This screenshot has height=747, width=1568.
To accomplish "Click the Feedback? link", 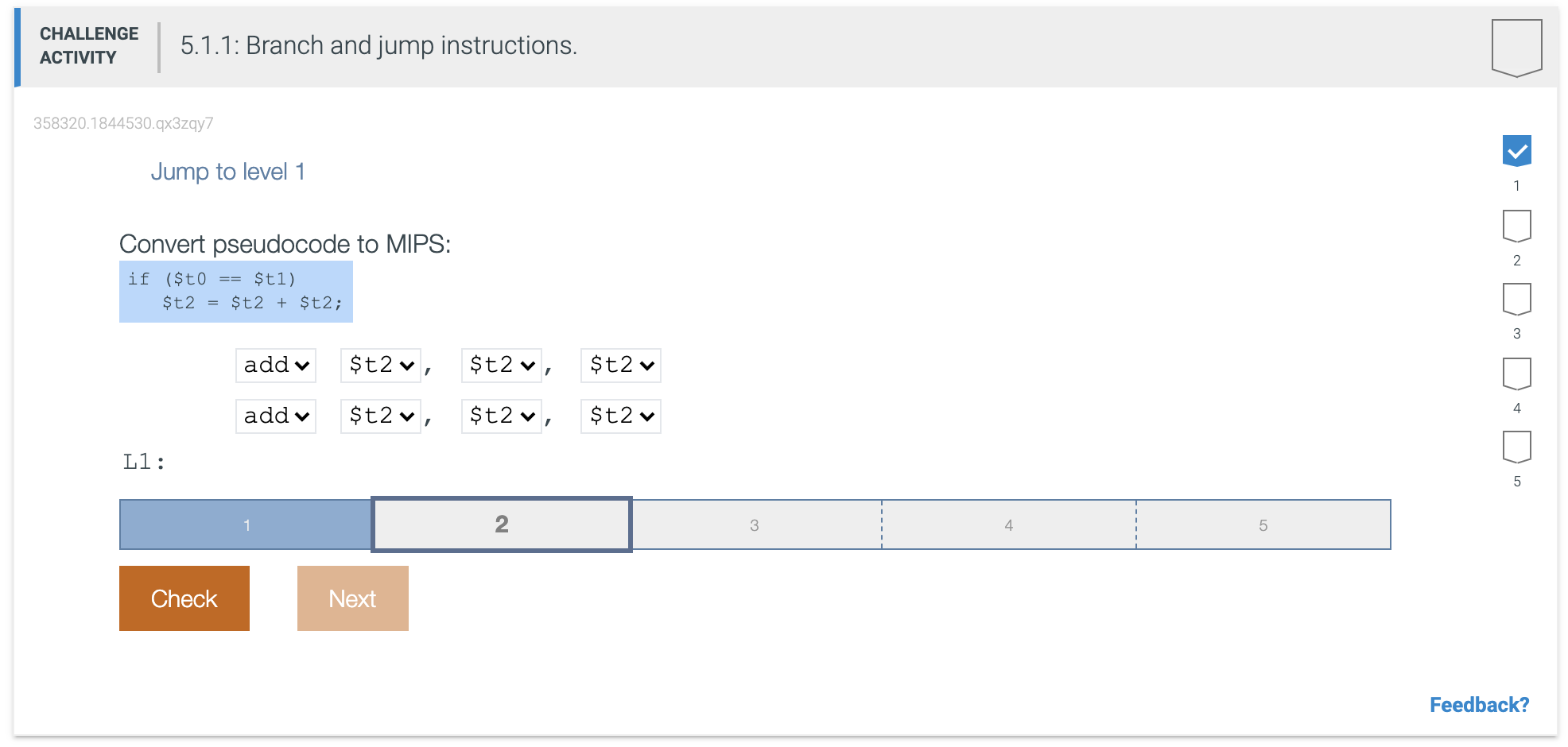I will (x=1480, y=705).
